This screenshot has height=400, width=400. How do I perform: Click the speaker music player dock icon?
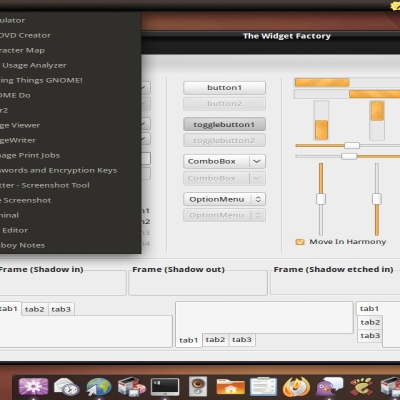pyautogui.click(x=198, y=387)
